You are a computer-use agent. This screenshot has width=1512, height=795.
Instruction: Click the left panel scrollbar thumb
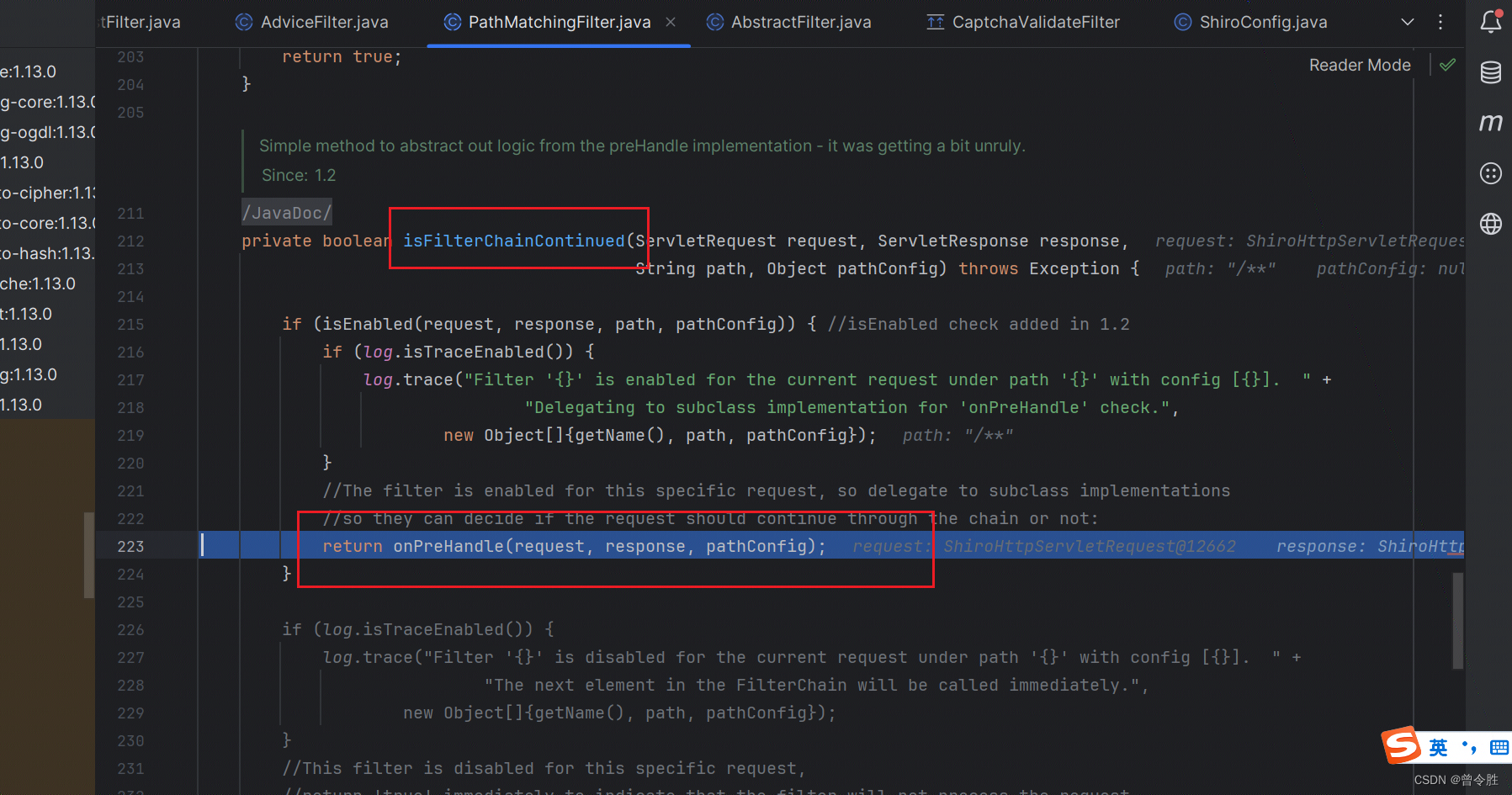coord(88,555)
